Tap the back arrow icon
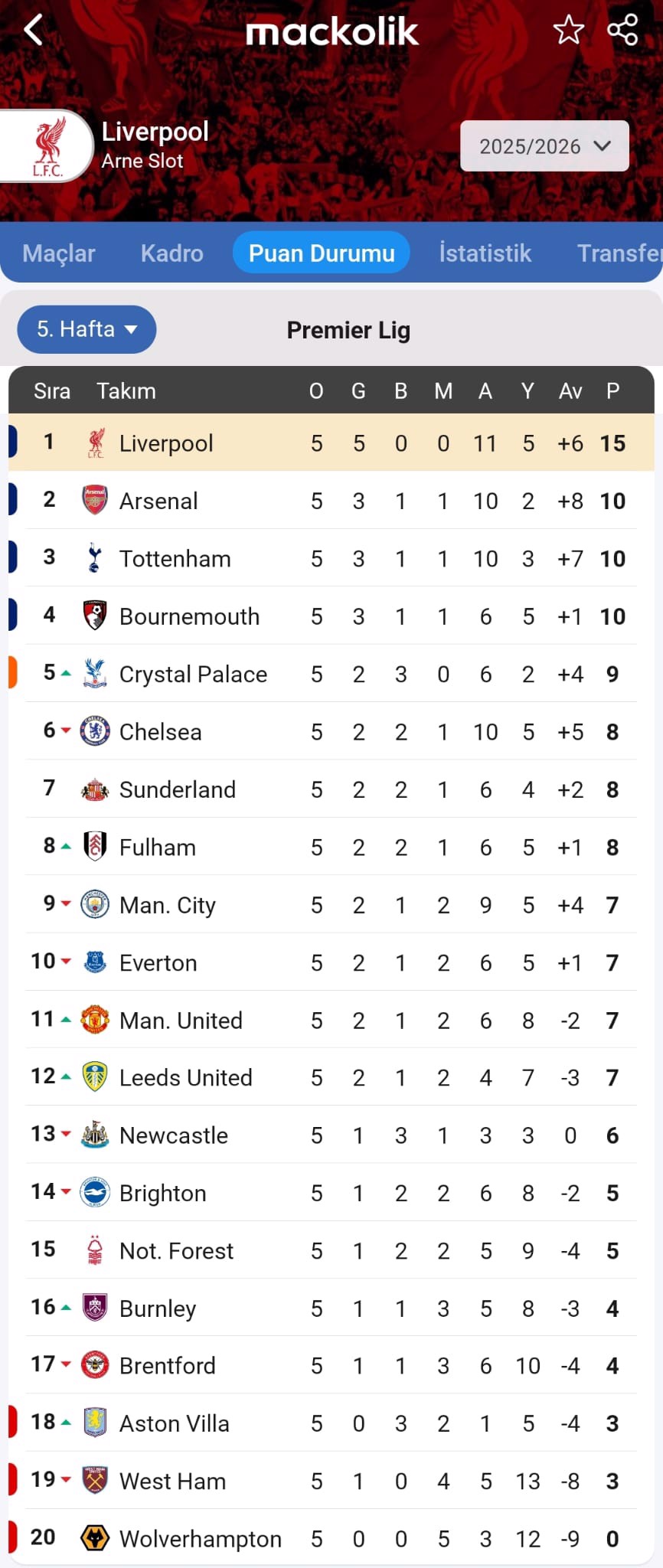The height and width of the screenshot is (1568, 663). (x=34, y=31)
